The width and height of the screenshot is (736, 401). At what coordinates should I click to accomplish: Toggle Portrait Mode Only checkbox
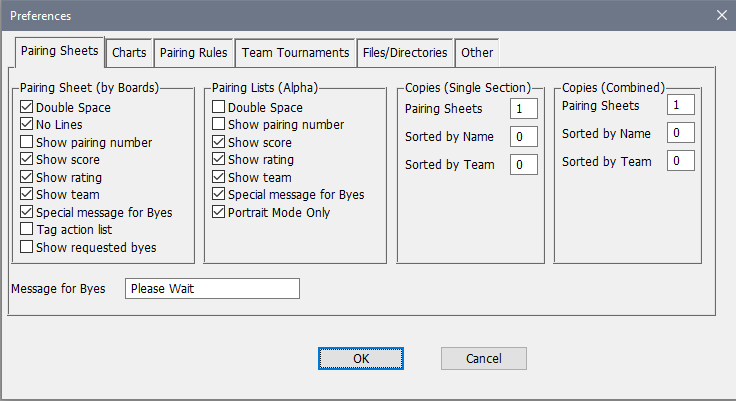click(219, 212)
